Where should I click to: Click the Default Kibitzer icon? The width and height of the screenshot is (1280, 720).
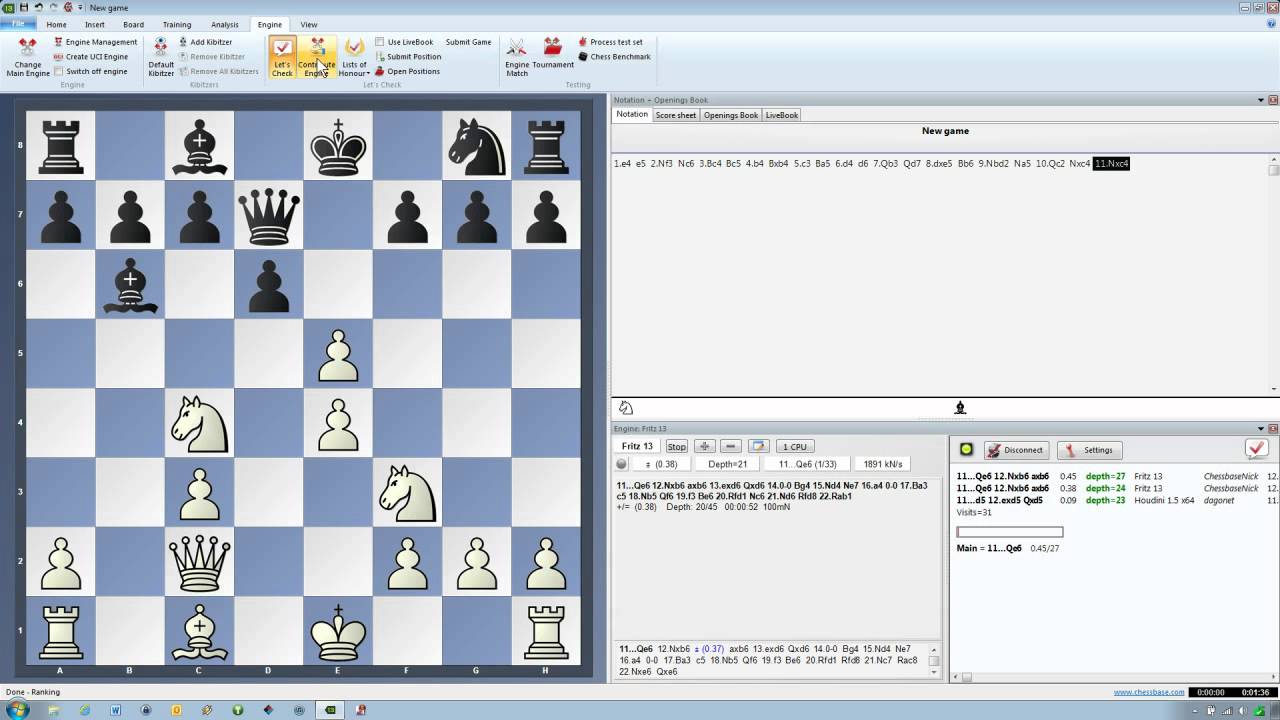160,47
